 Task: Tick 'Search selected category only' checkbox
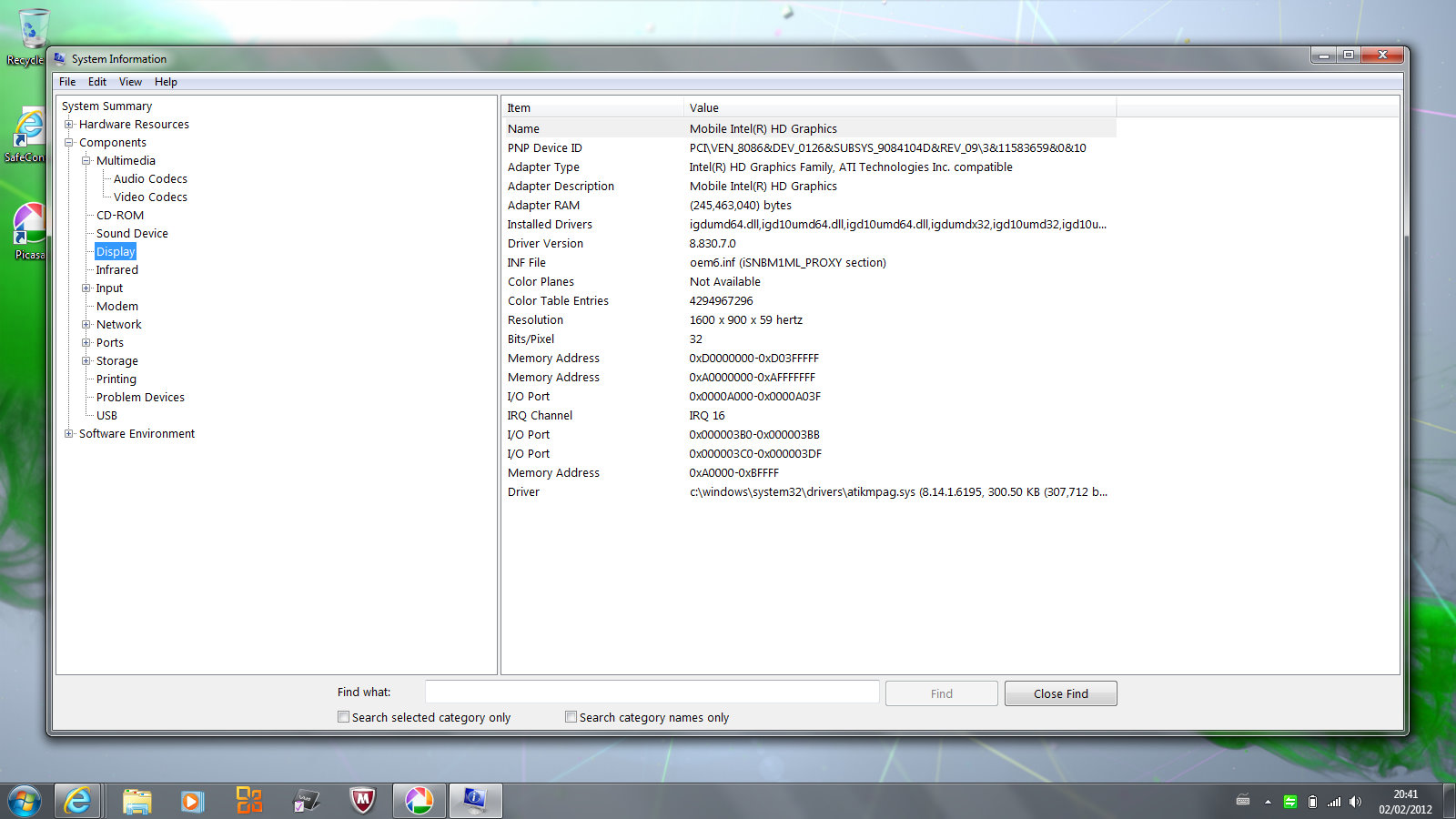click(343, 717)
